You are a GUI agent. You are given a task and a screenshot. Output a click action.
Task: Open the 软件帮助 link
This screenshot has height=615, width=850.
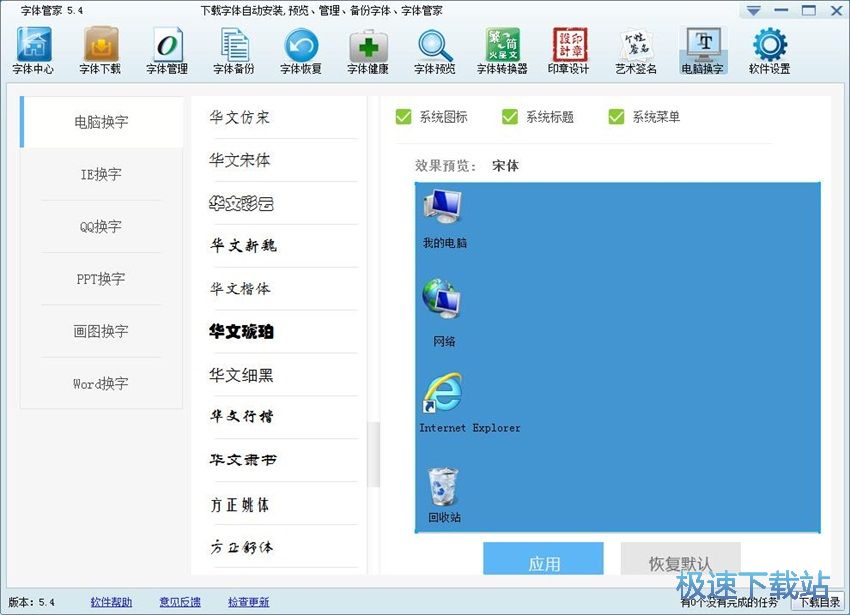[x=111, y=602]
